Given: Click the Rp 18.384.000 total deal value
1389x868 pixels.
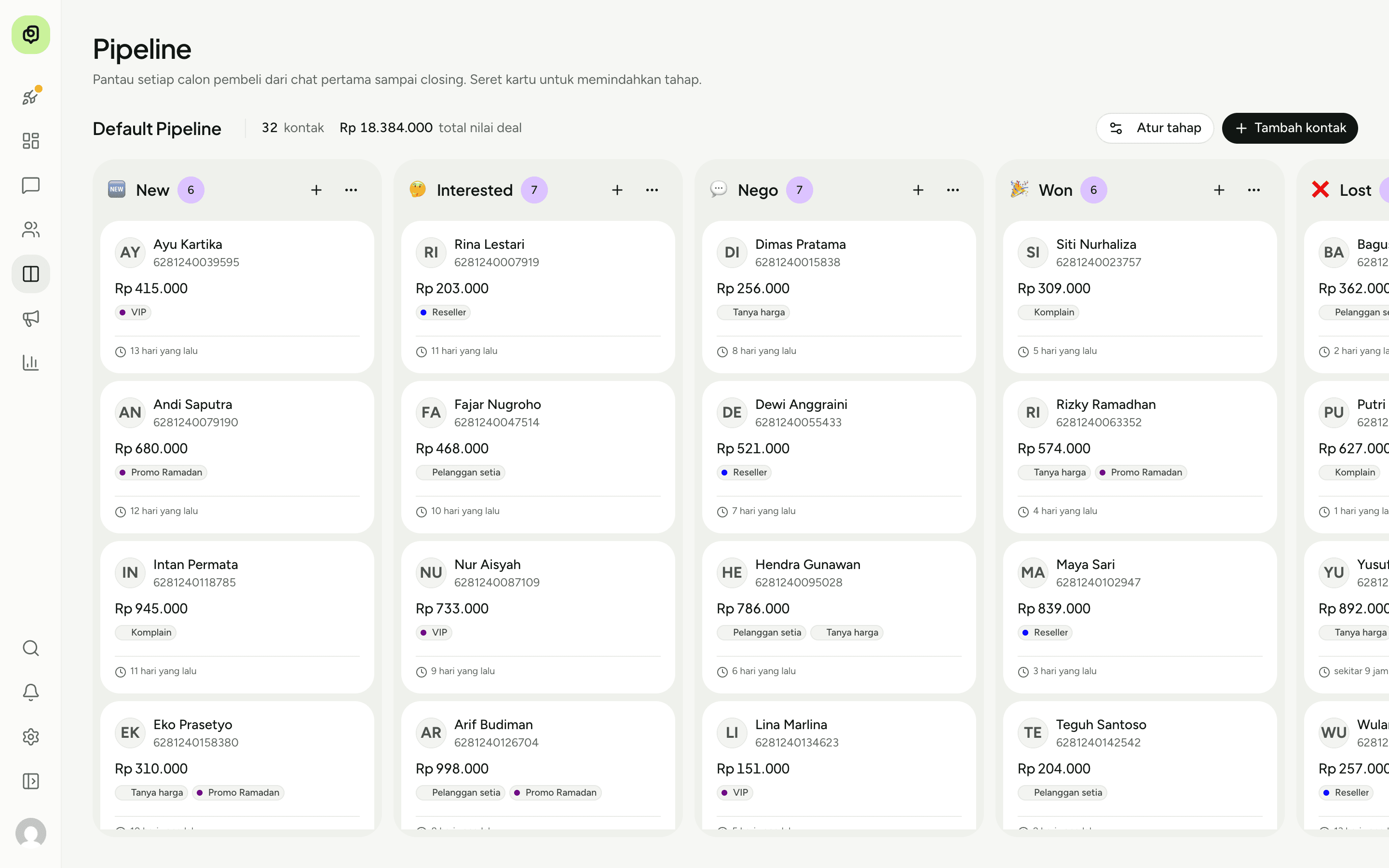Looking at the screenshot, I should [x=386, y=127].
